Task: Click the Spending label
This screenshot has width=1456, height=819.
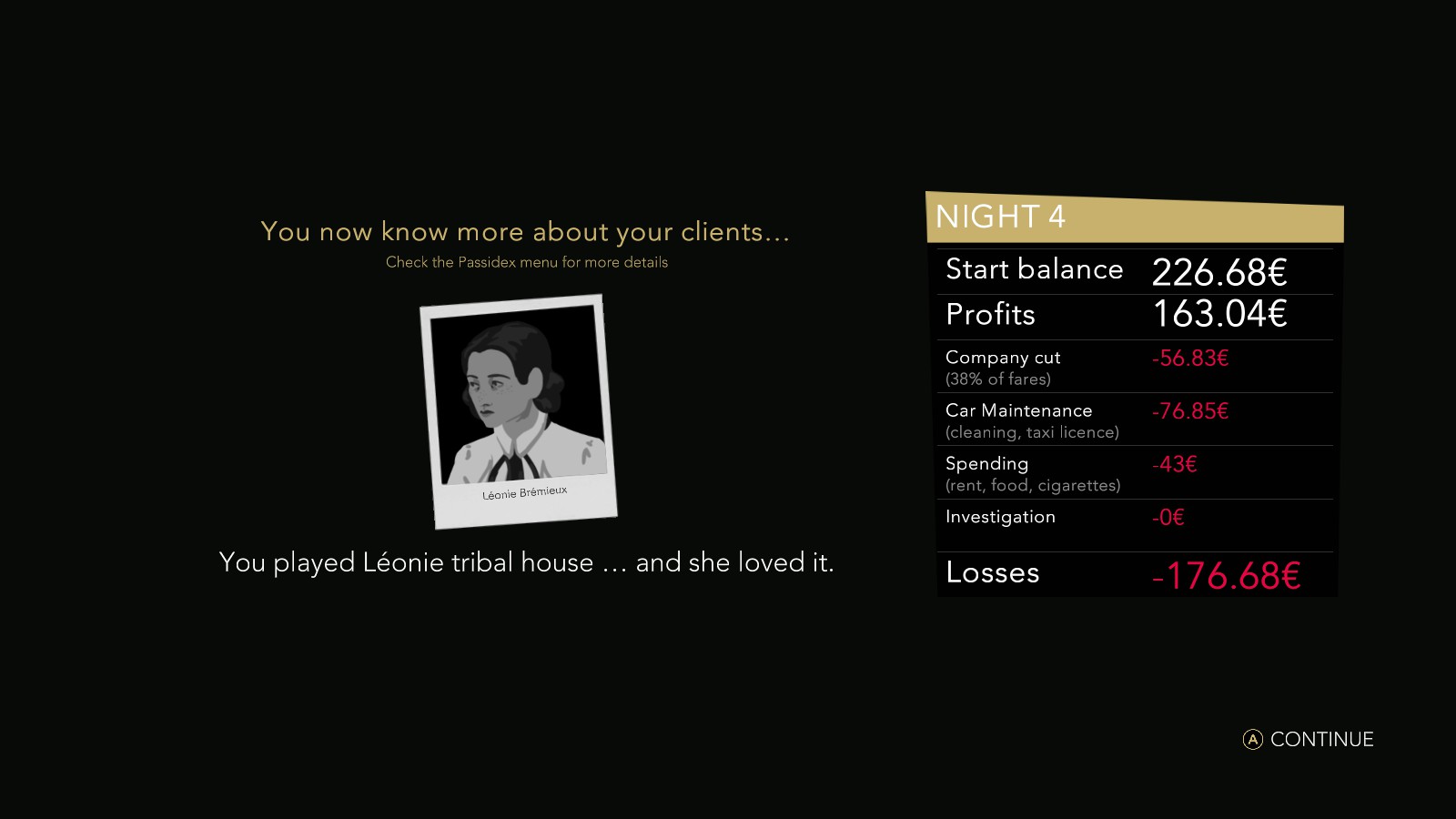Action: 986,464
